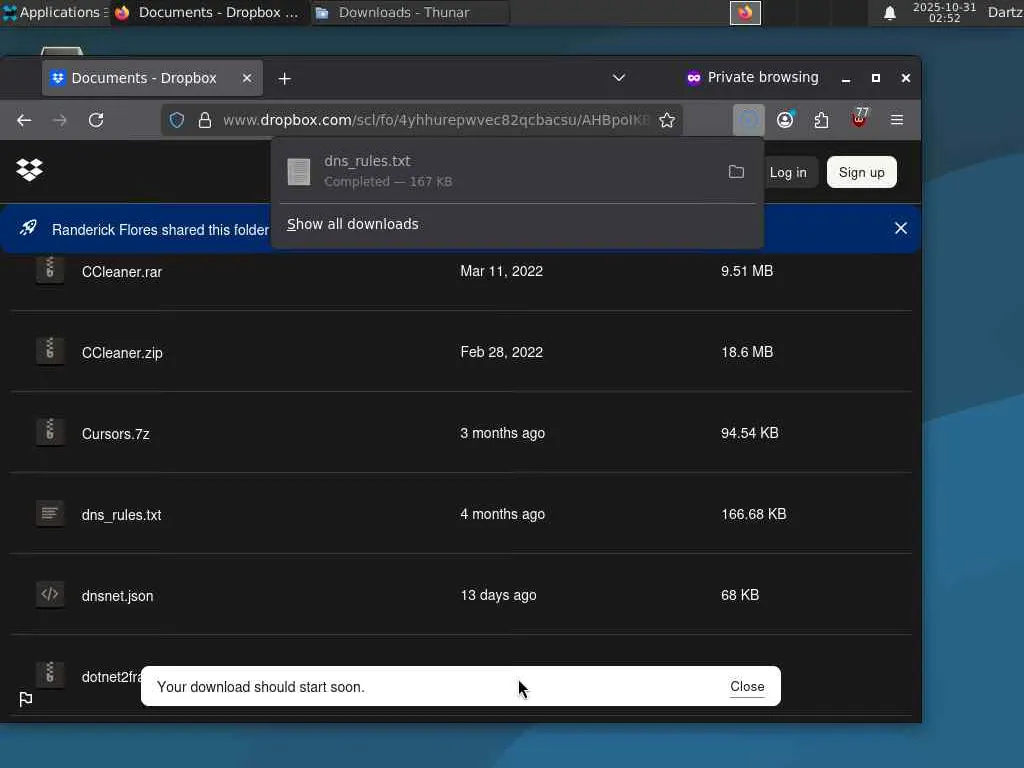Go back using the browser back arrow
The height and width of the screenshot is (768, 1024).
pyautogui.click(x=24, y=120)
